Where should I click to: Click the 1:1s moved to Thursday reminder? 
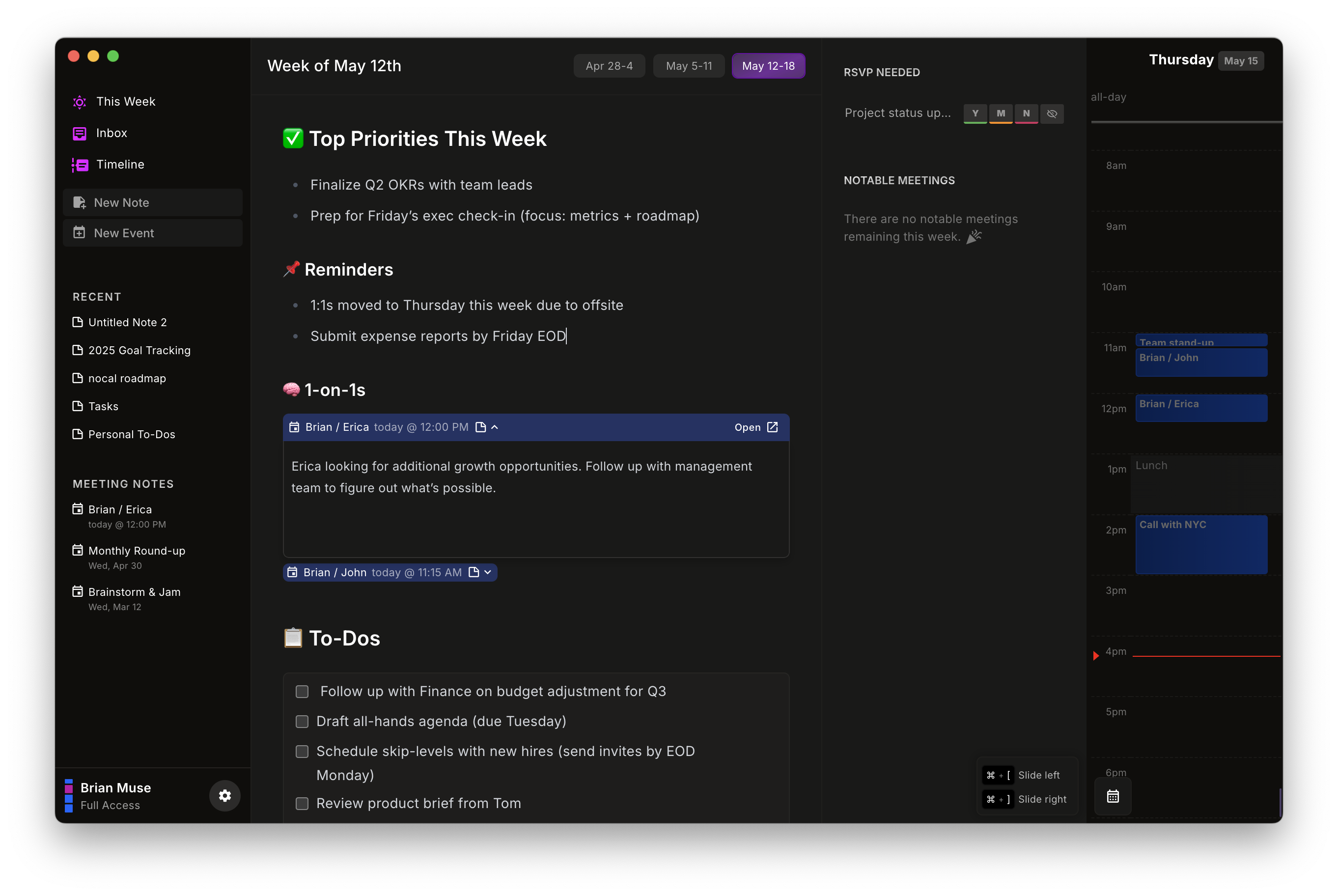tap(466, 305)
